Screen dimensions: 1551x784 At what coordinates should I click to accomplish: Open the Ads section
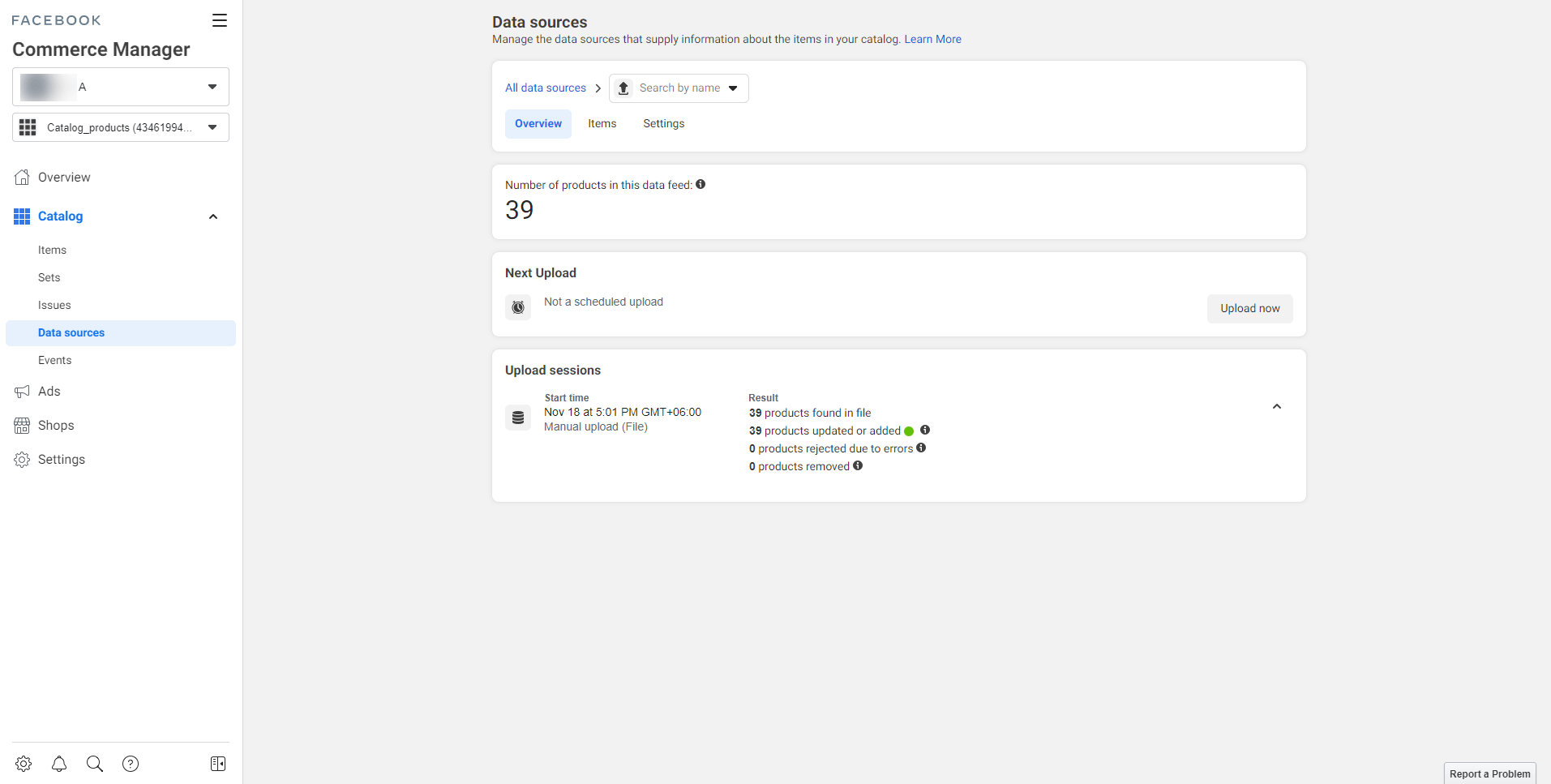click(x=49, y=392)
